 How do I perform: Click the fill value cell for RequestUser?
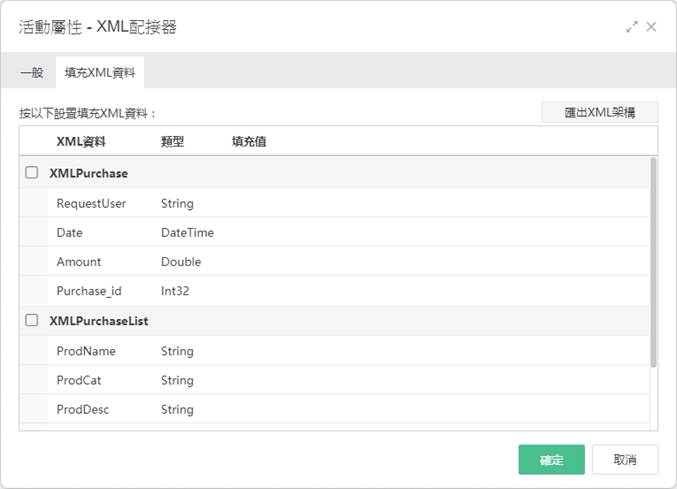[438, 203]
